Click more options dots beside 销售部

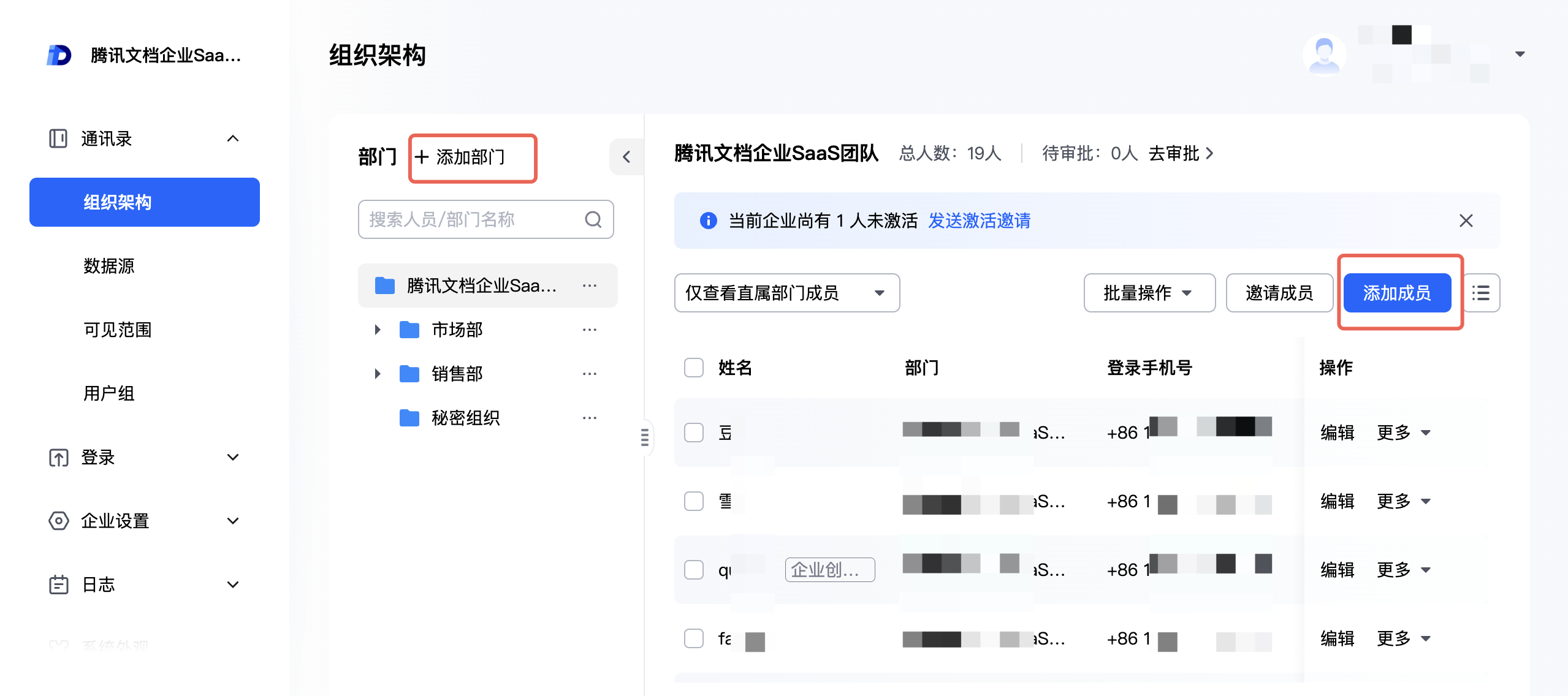[x=589, y=374]
